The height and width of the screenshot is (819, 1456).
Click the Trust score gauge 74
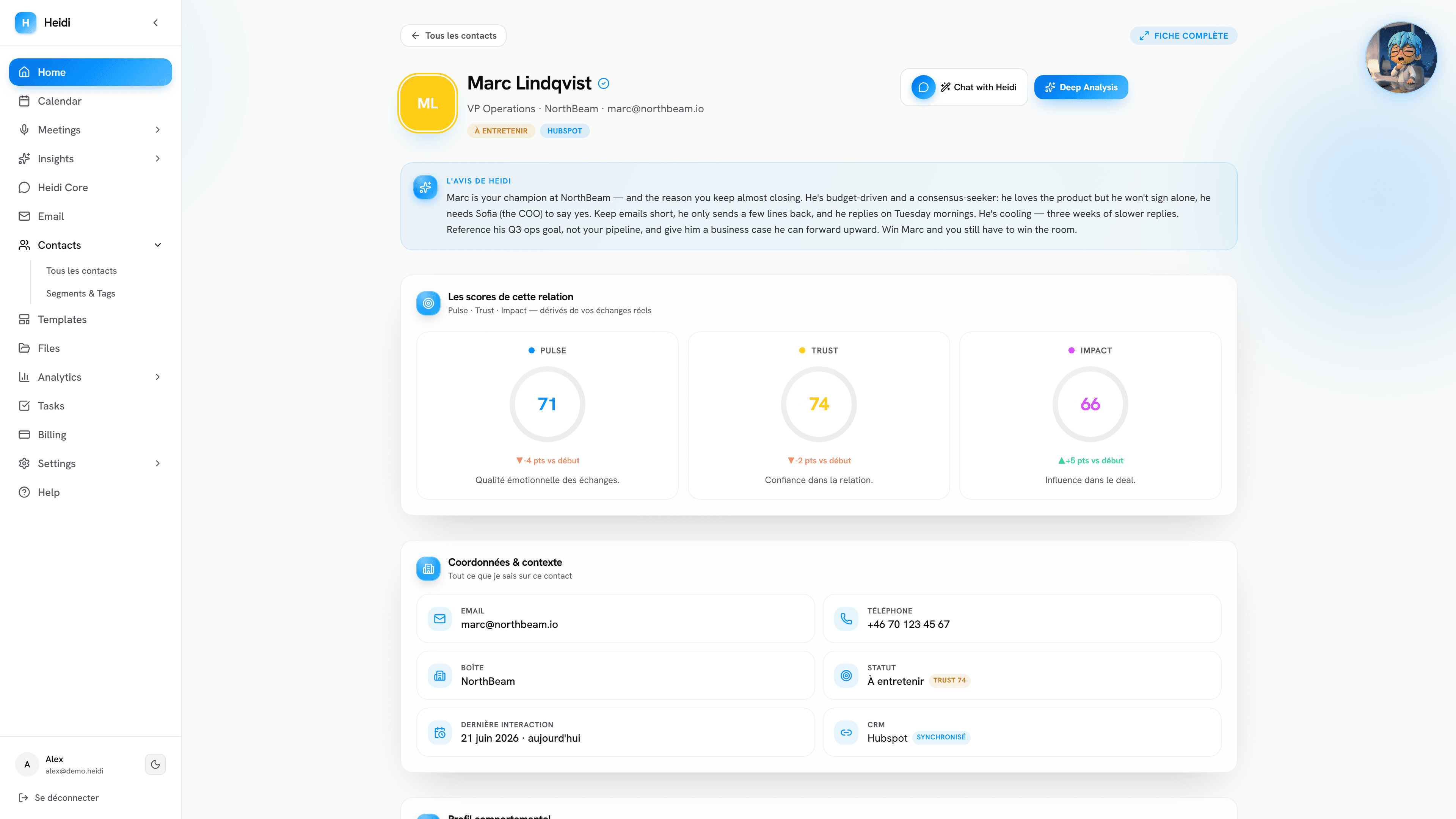[x=819, y=404]
